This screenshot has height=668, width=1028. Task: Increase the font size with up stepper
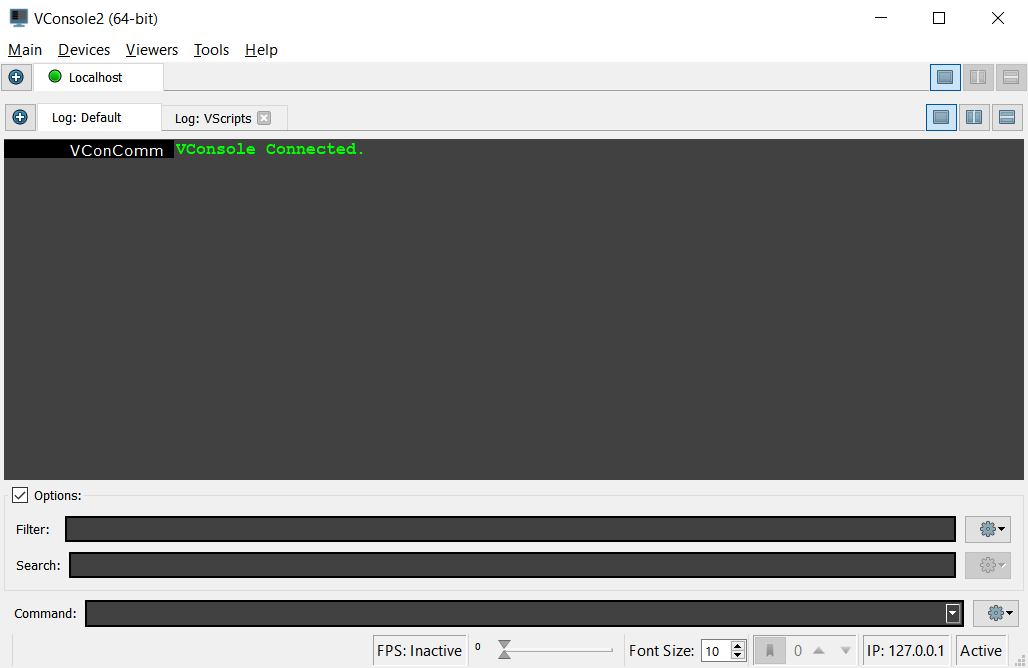pyautogui.click(x=738, y=646)
